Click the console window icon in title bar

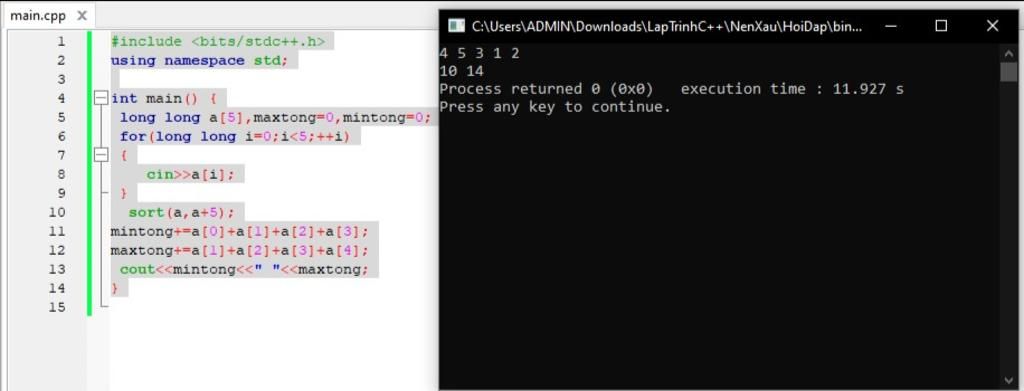(455, 26)
